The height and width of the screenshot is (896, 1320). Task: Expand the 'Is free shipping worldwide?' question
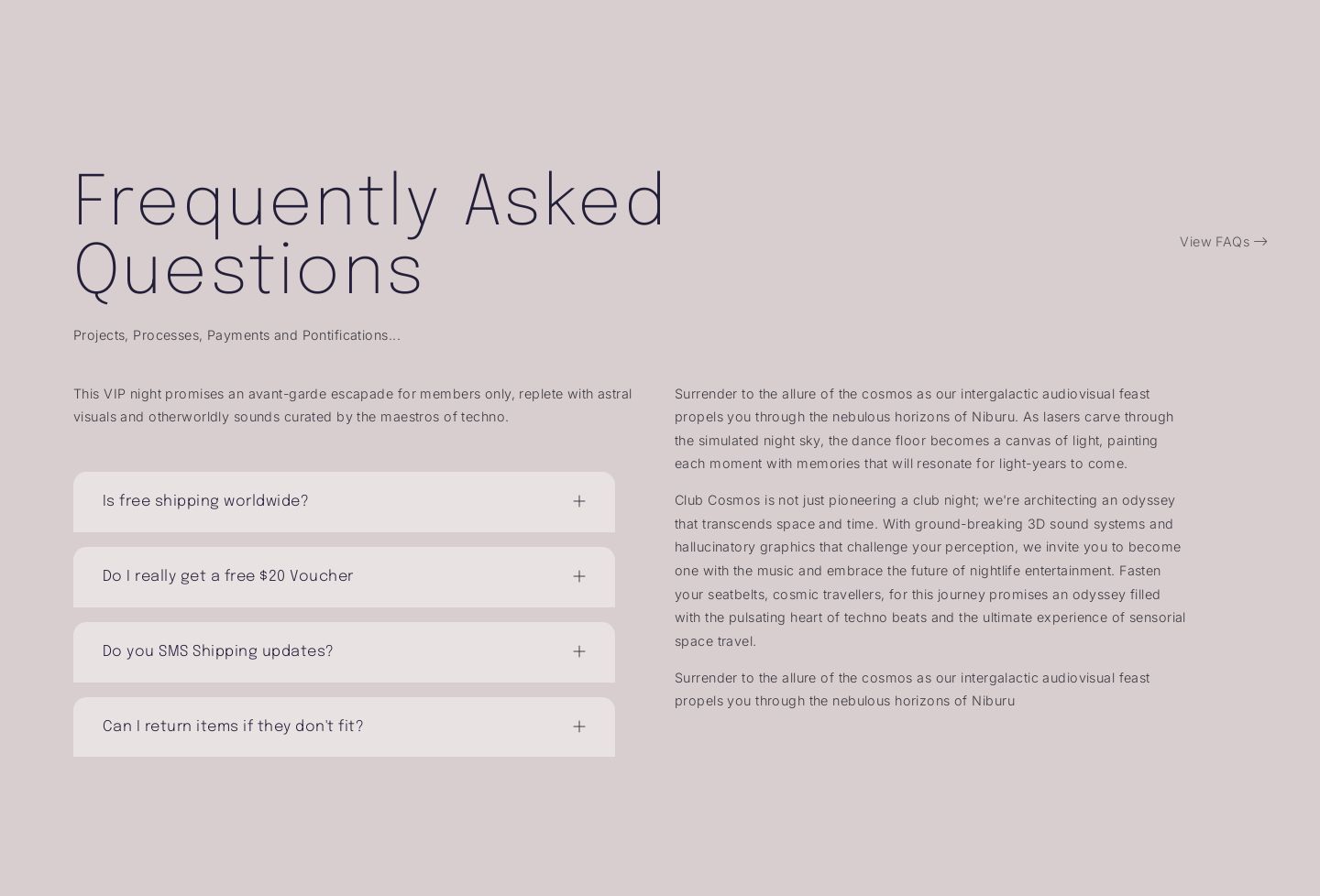pyautogui.click(x=205, y=501)
